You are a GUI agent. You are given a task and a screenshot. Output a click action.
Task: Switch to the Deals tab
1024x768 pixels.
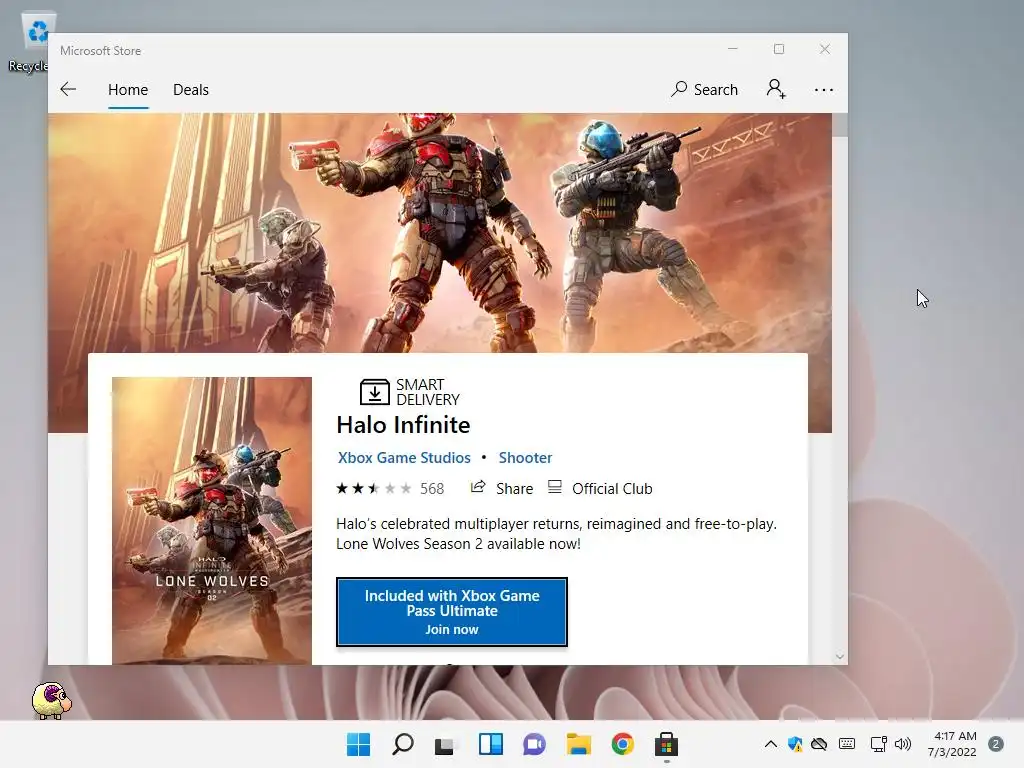[191, 89]
